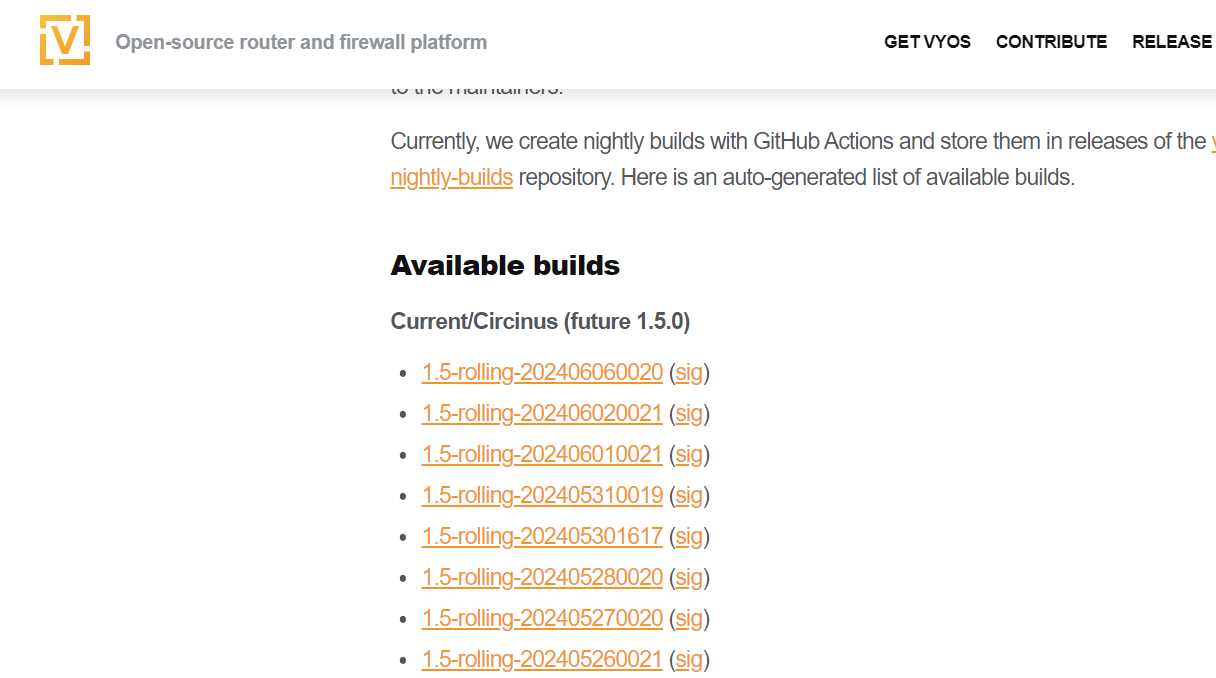Download build 1.5-rolling-202405310019
Viewport: 1216px width, 678px height.
point(542,496)
